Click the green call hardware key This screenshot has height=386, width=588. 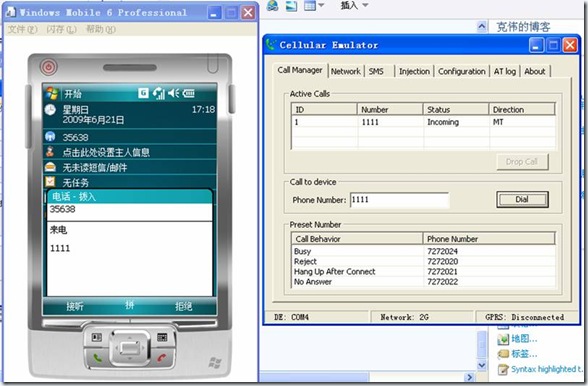click(97, 358)
